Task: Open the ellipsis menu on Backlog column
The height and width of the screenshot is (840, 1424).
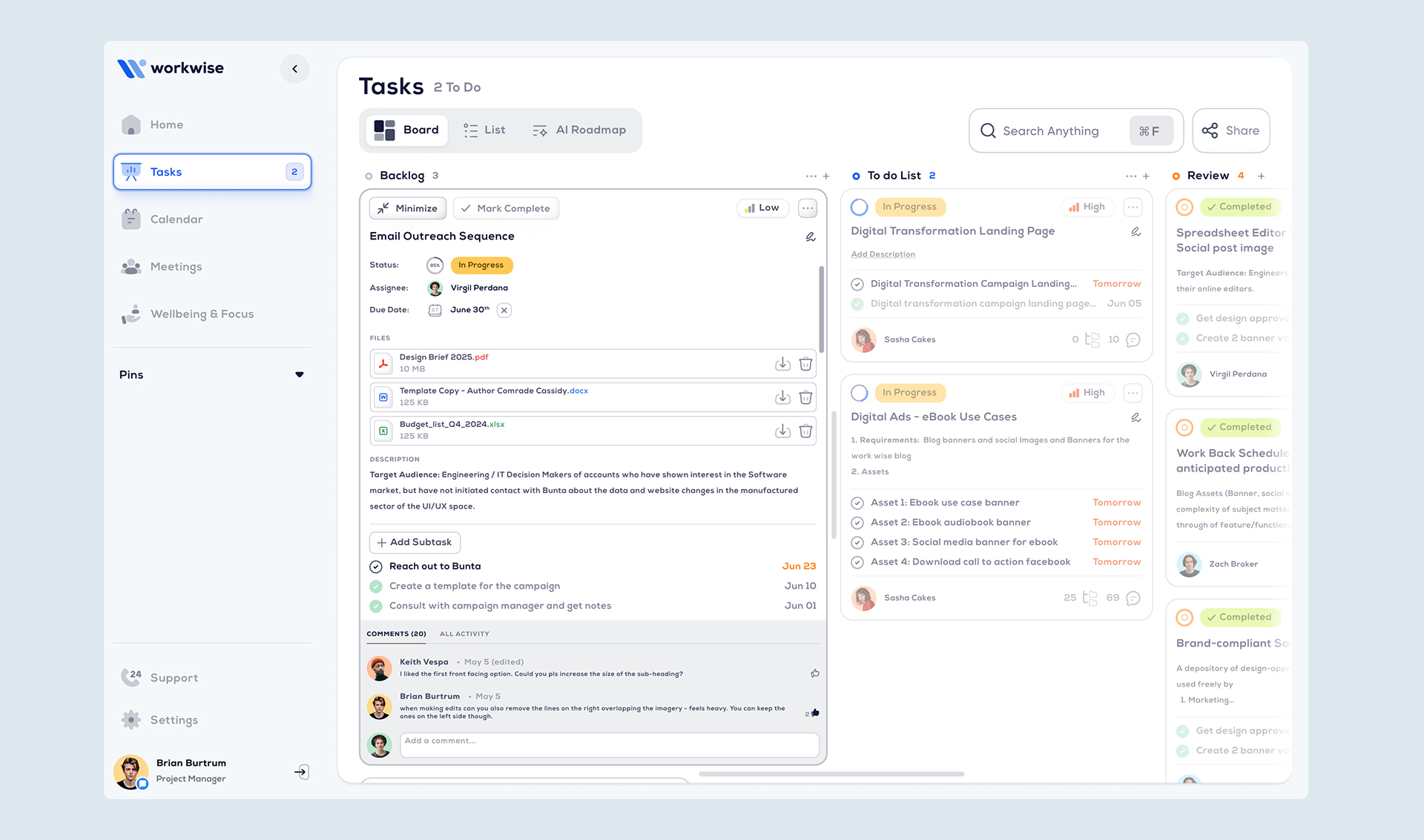Action: 811,176
